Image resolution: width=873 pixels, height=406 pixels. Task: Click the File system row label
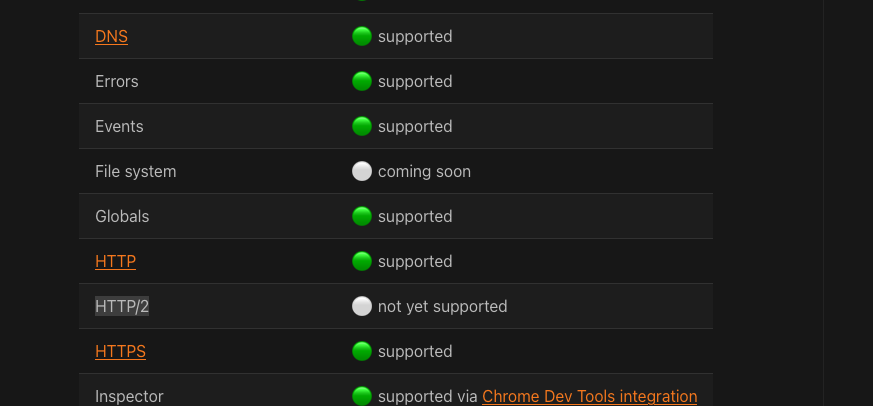tap(135, 172)
